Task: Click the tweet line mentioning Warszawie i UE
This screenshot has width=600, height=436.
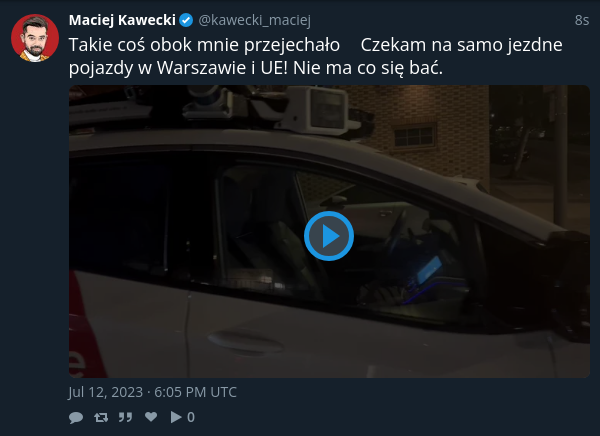Action: pyautogui.click(x=256, y=68)
